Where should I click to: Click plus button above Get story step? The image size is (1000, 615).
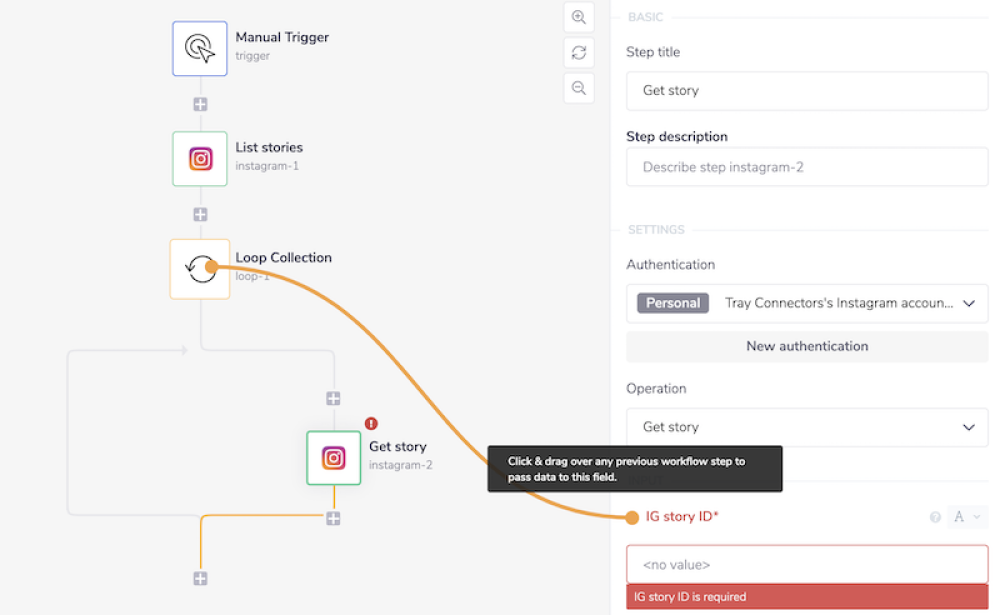[x=334, y=398]
